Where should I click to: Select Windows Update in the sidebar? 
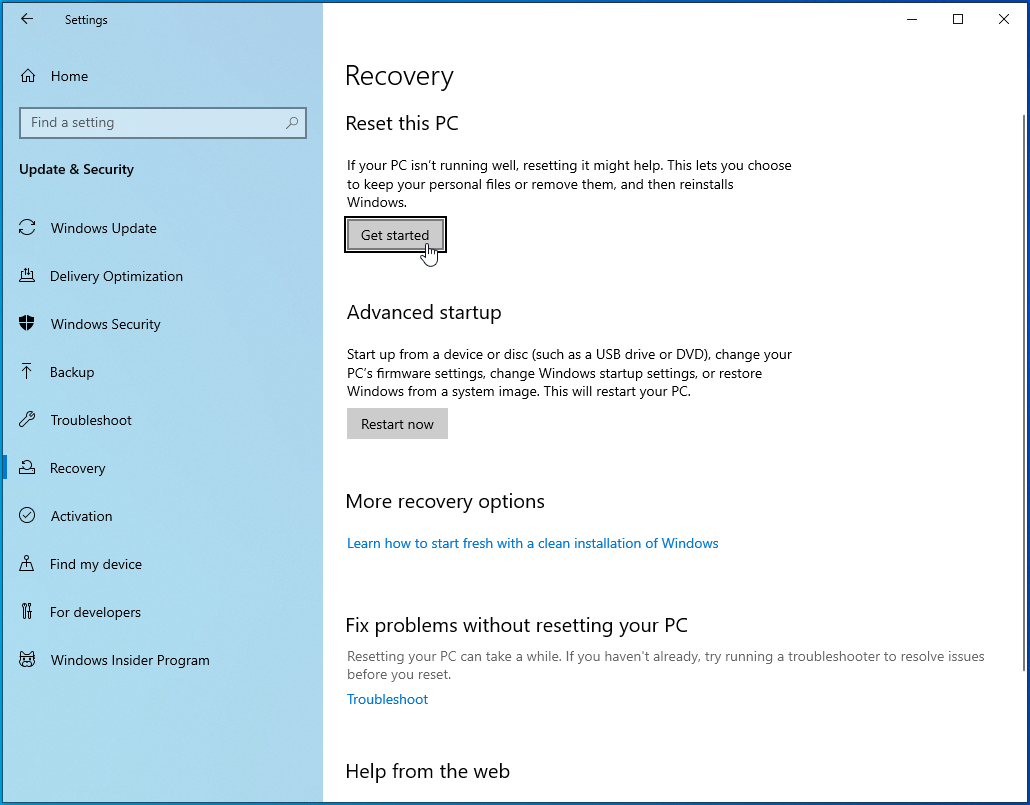[103, 228]
